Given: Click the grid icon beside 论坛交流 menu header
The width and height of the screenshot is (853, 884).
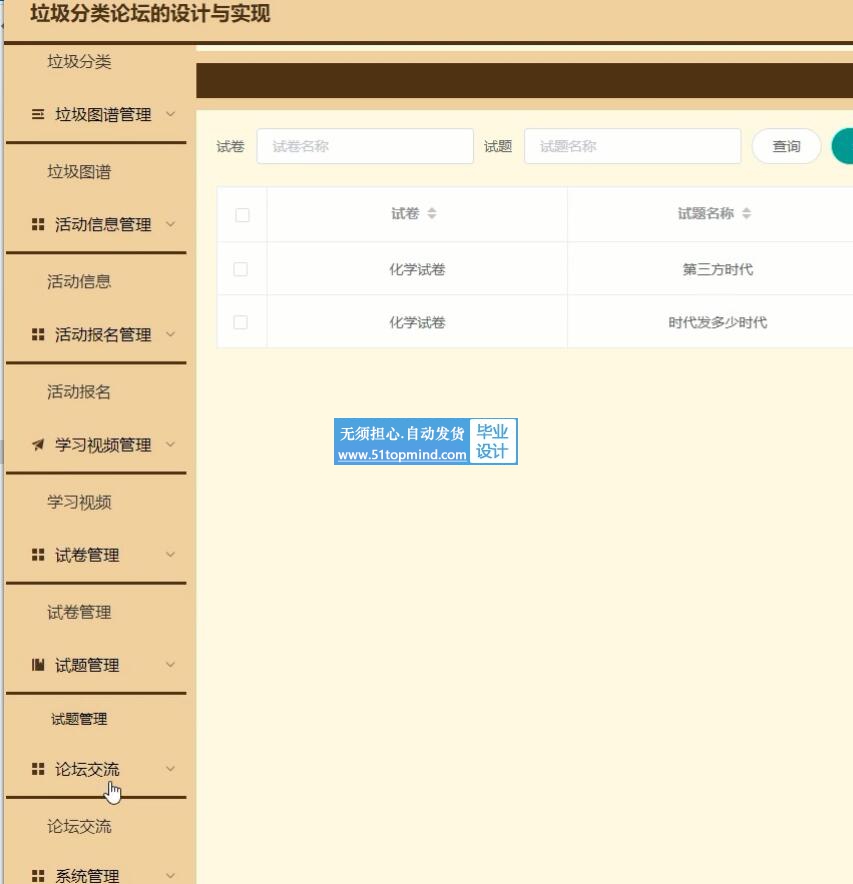Looking at the screenshot, I should (38, 769).
